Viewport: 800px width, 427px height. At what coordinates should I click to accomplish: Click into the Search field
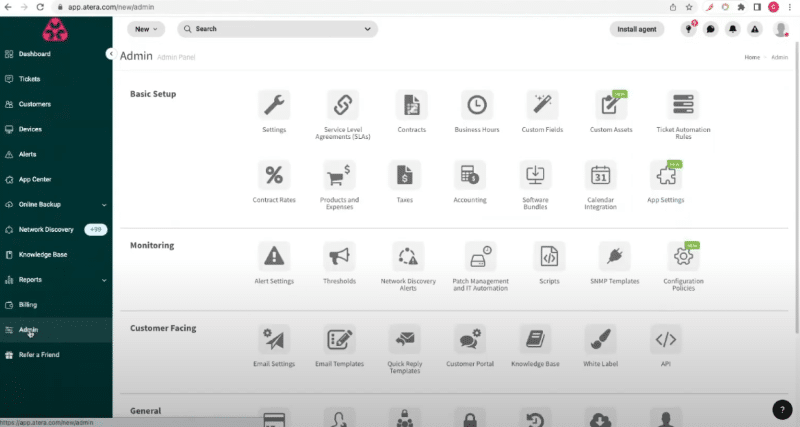click(x=278, y=29)
